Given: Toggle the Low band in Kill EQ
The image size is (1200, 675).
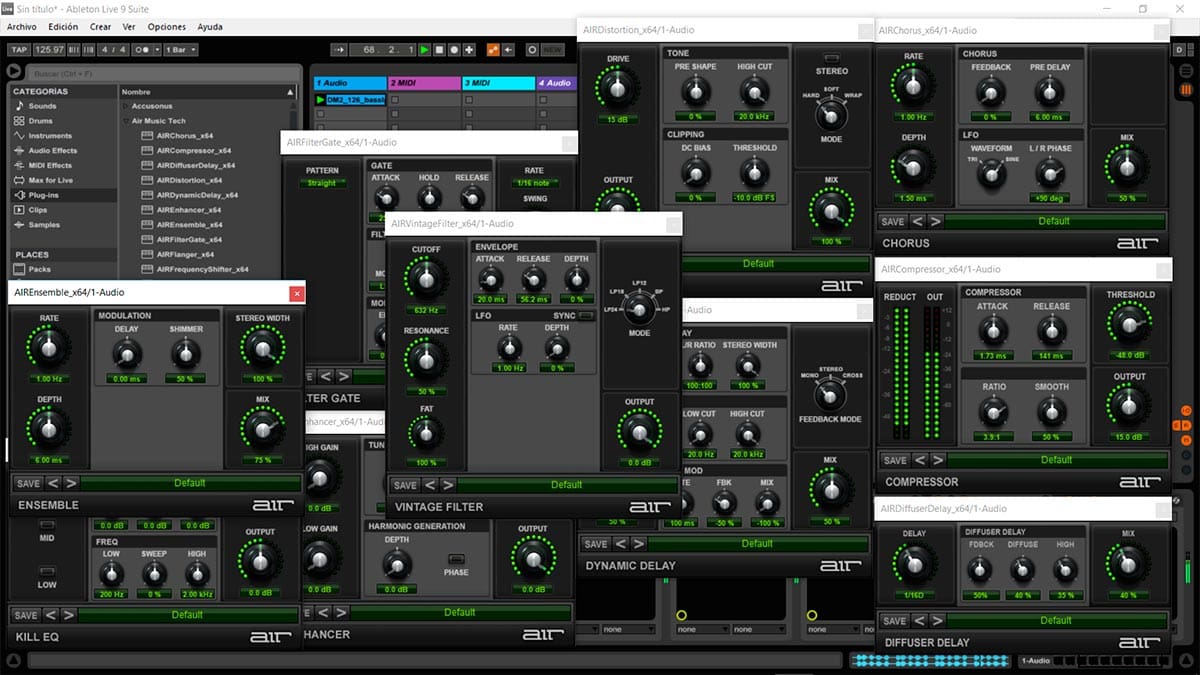Looking at the screenshot, I should (47, 570).
